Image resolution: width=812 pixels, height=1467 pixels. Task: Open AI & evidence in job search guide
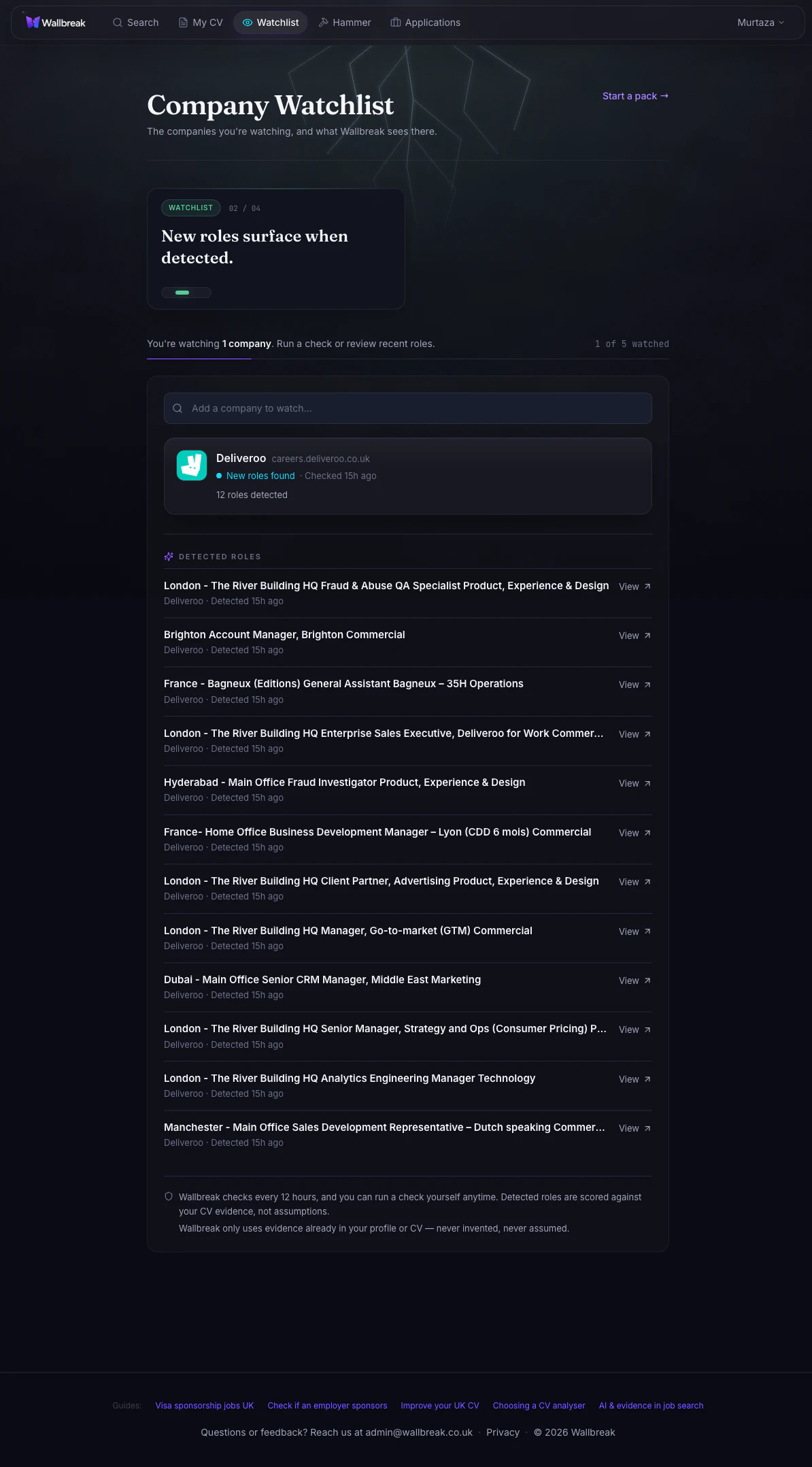pos(651,1405)
